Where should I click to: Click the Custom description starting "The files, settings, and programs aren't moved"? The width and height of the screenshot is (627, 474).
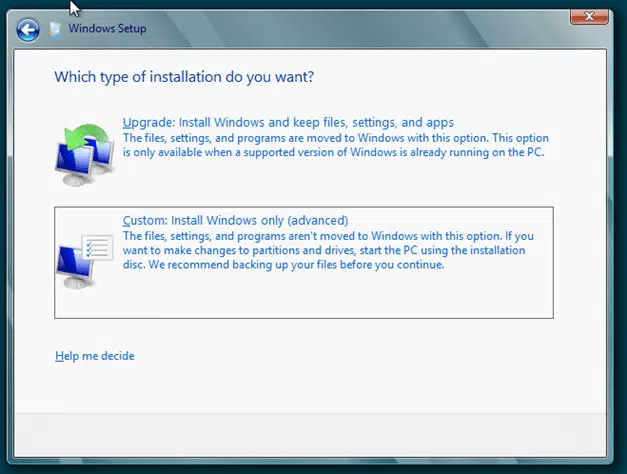(x=328, y=250)
